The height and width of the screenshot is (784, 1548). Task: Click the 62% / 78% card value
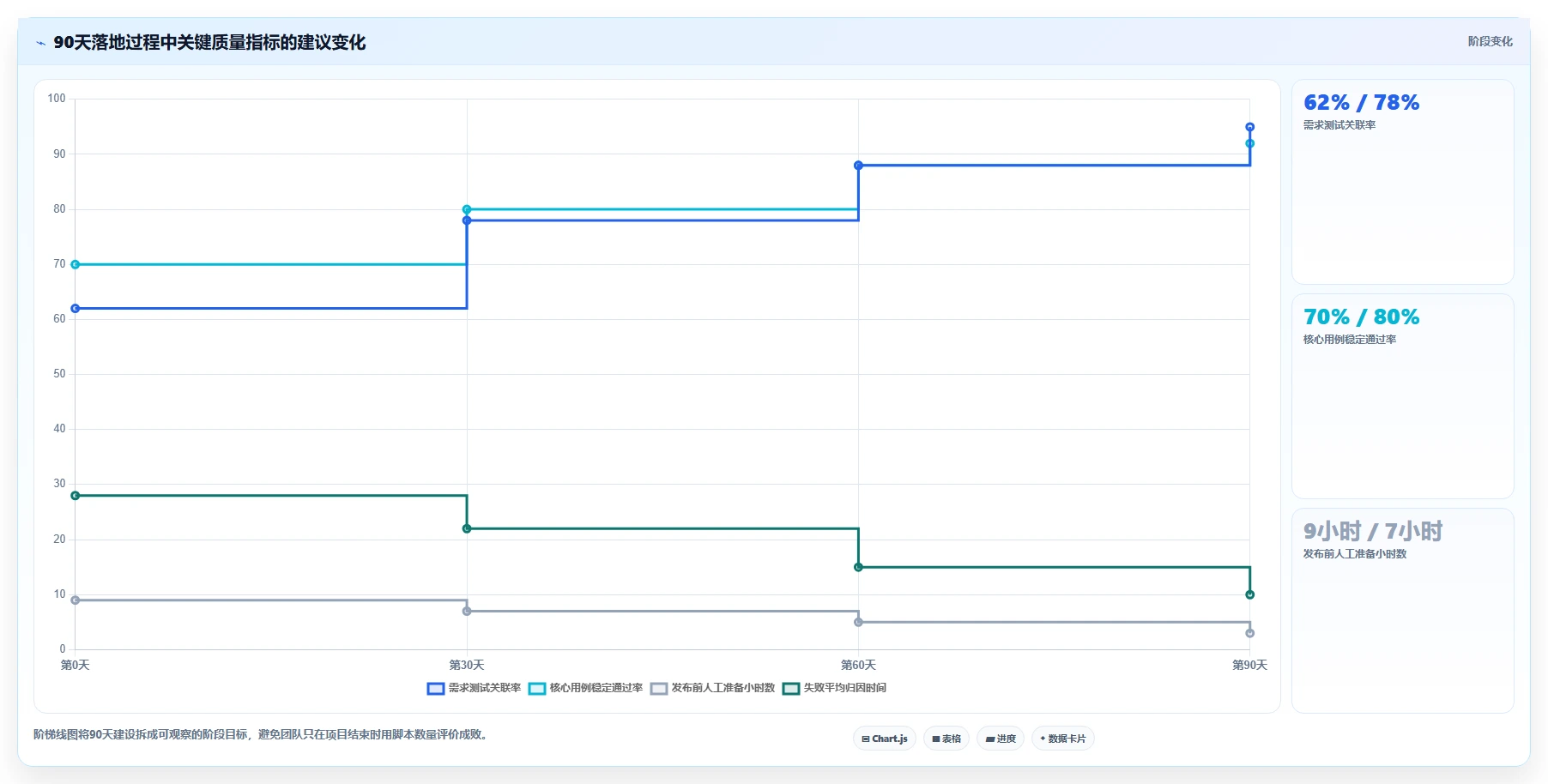(1361, 103)
